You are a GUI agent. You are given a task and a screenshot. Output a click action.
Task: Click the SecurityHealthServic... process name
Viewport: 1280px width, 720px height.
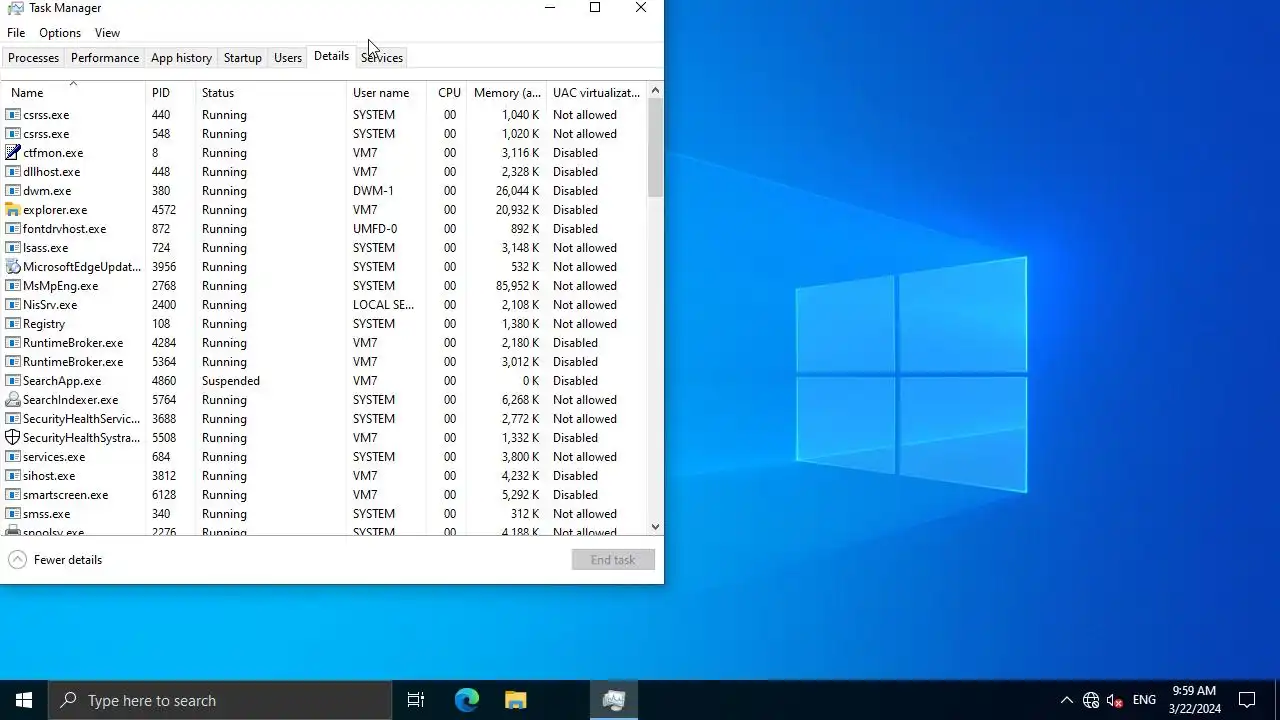tap(82, 419)
